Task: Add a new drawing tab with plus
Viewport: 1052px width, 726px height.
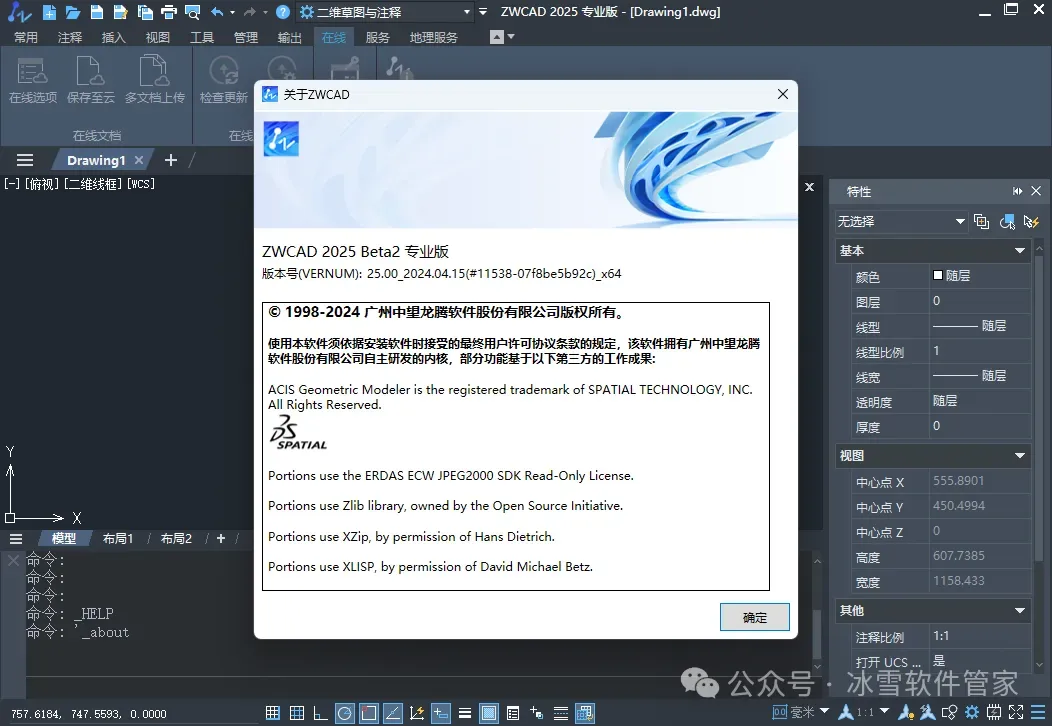Action: click(x=171, y=160)
